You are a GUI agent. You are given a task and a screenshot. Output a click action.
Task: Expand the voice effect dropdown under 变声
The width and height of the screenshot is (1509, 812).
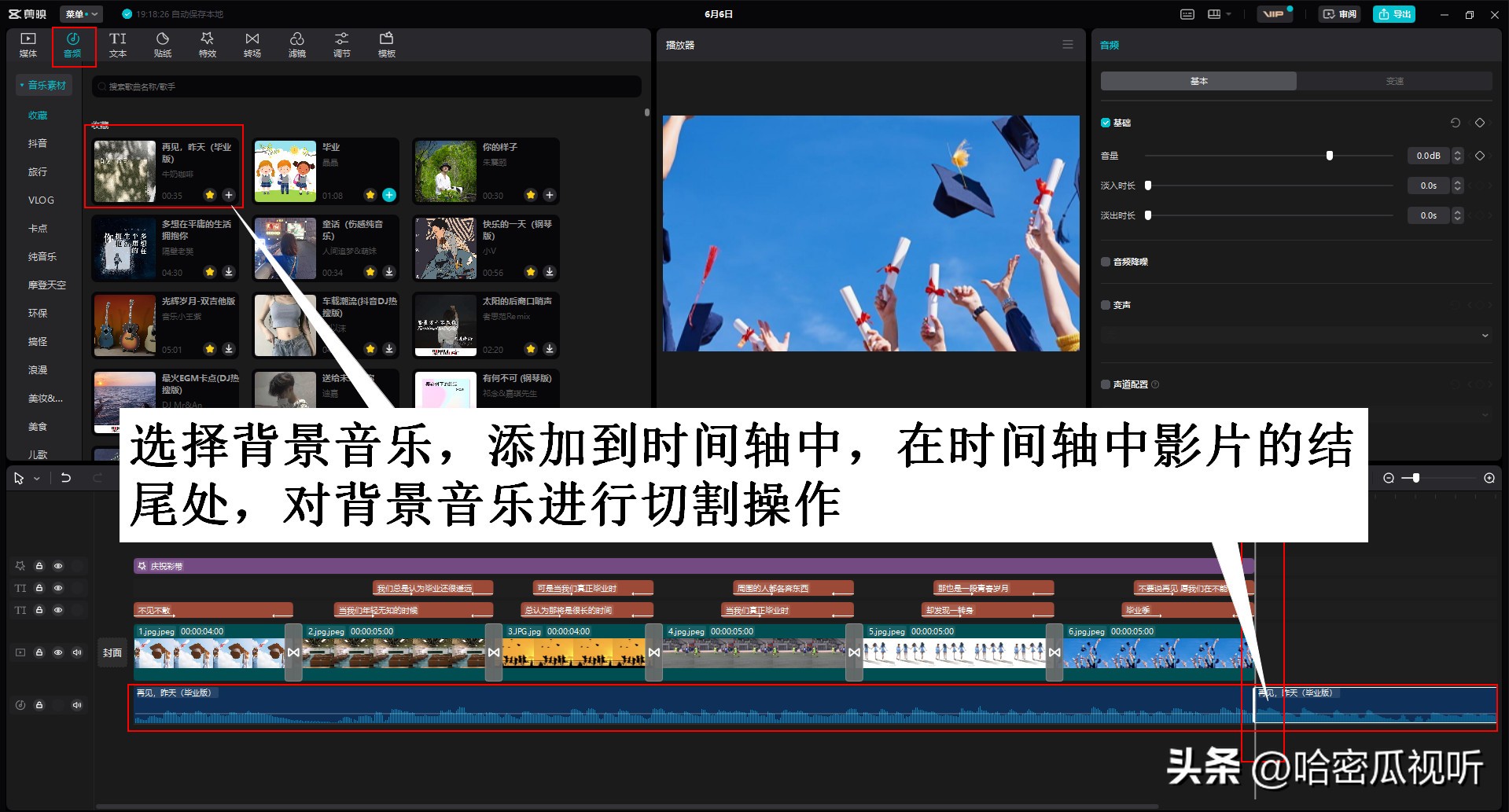(x=1485, y=334)
